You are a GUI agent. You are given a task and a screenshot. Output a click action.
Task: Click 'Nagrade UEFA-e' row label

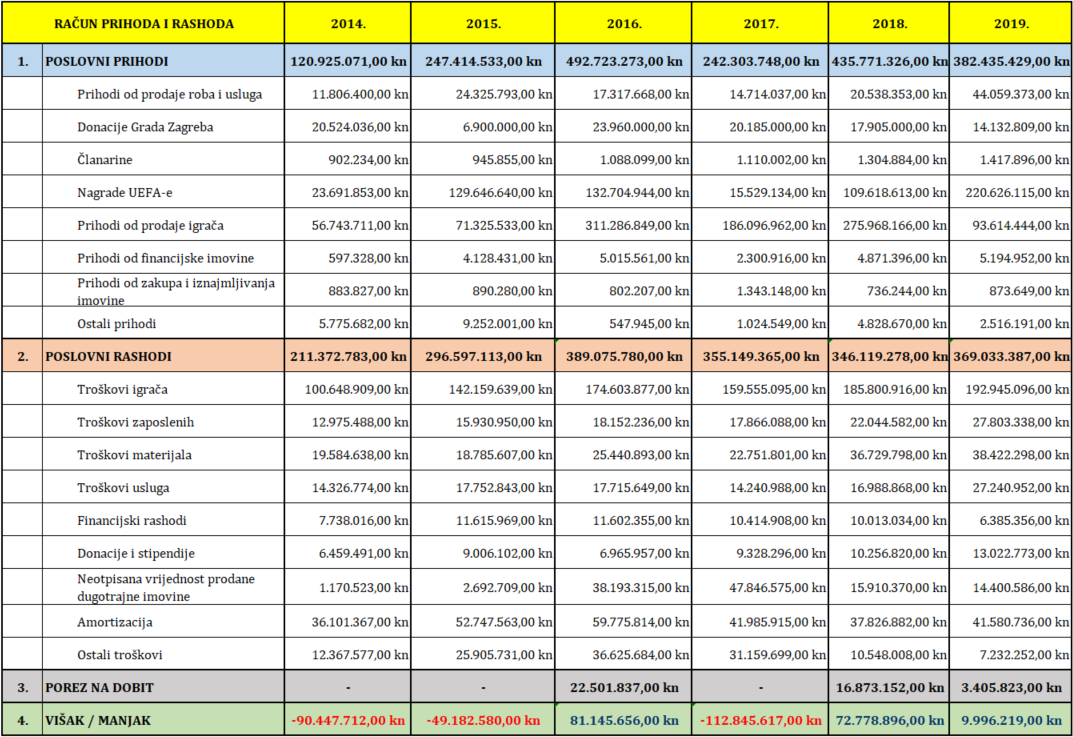(125, 193)
